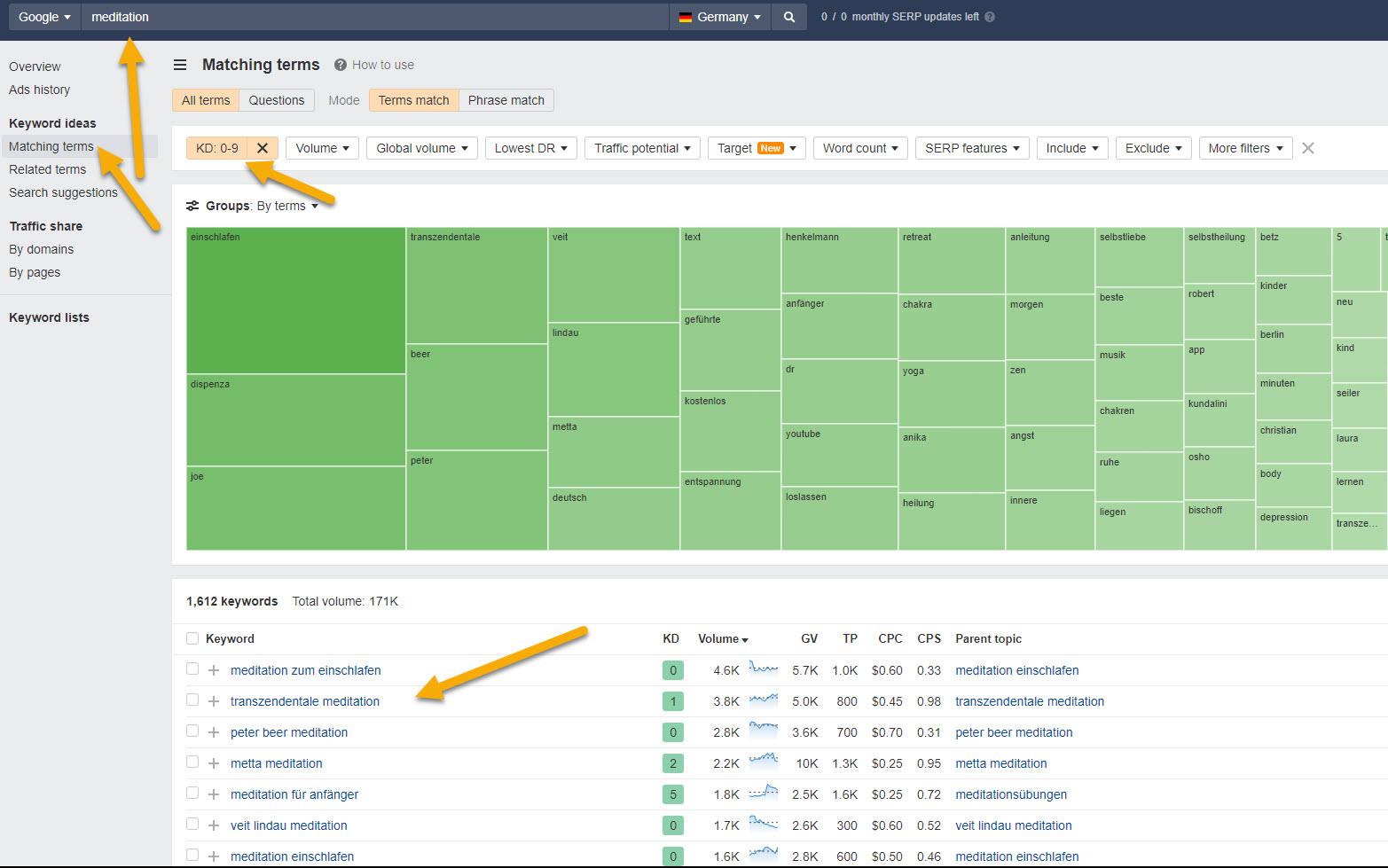1388x868 pixels.
Task: Open the transzendentale meditation keyword link
Action: (x=305, y=701)
